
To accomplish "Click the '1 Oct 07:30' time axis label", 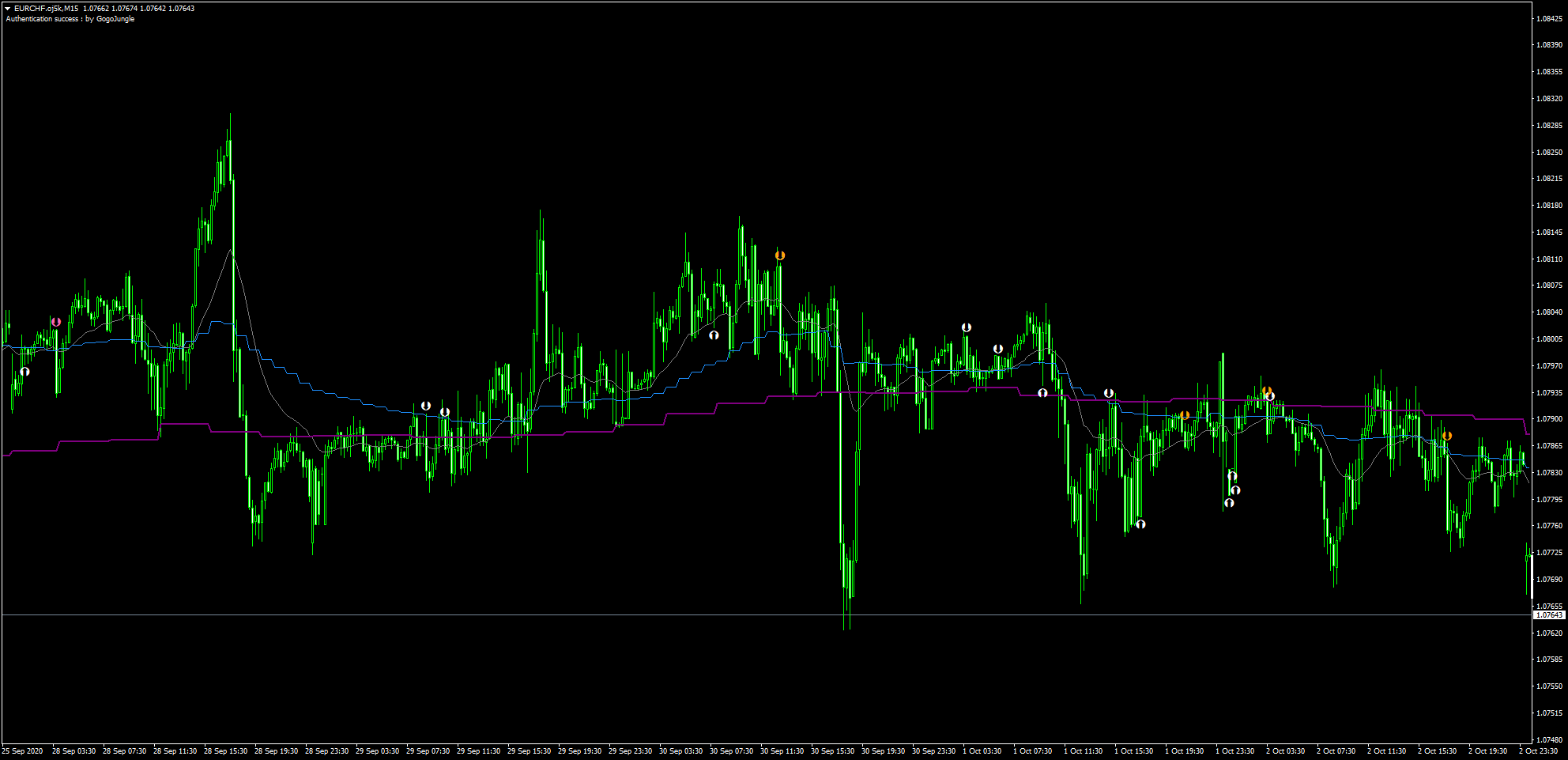I will point(1032,751).
